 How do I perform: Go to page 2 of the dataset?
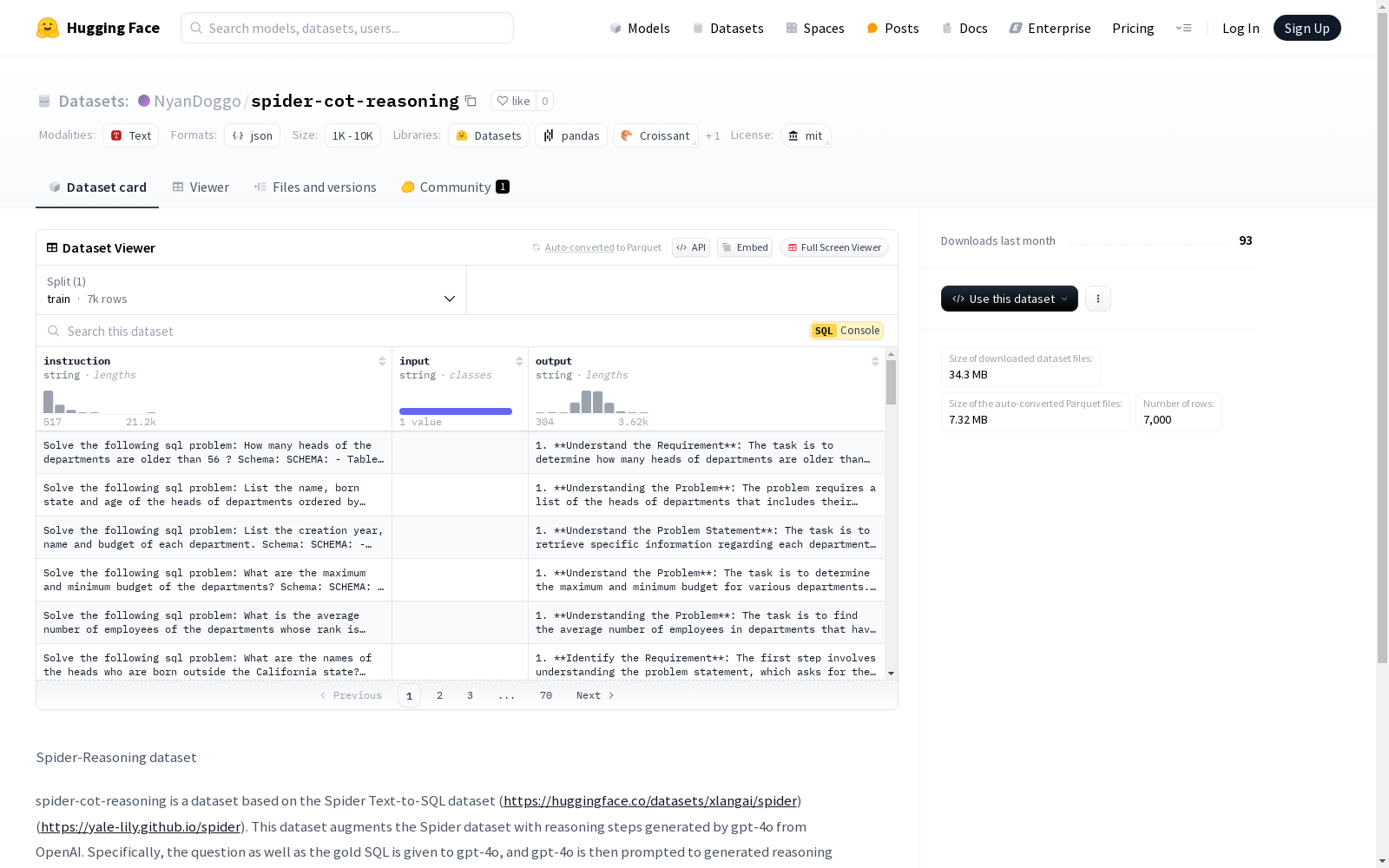coord(440,695)
